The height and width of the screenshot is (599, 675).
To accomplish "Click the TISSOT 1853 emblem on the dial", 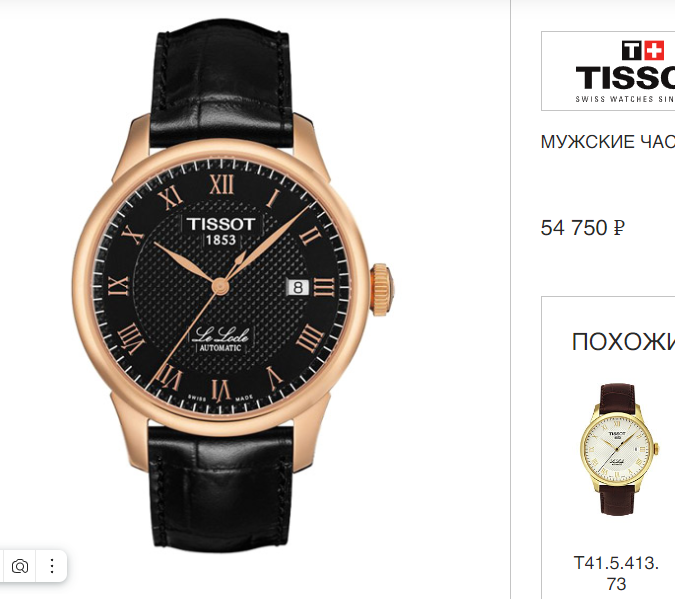I will pyautogui.click(x=221, y=231).
